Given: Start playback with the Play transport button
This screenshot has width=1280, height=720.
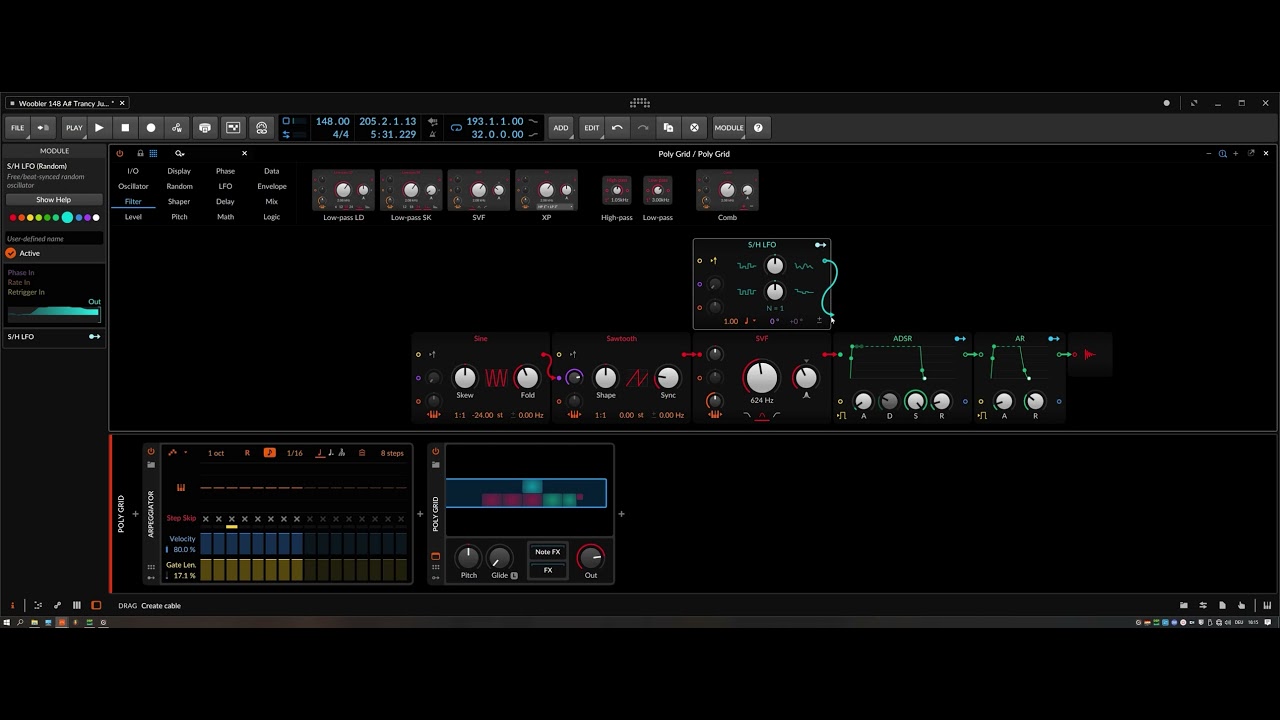Looking at the screenshot, I should (99, 127).
